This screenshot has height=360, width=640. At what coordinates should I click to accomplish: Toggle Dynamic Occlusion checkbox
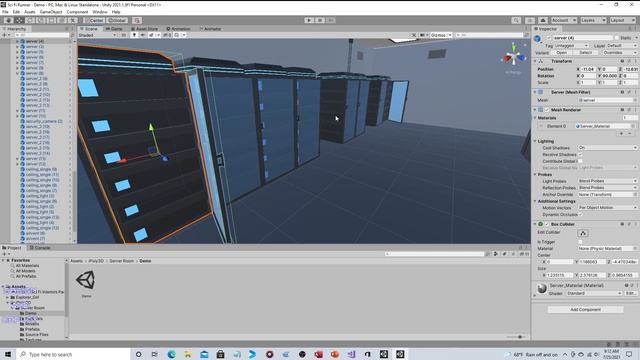click(580, 214)
